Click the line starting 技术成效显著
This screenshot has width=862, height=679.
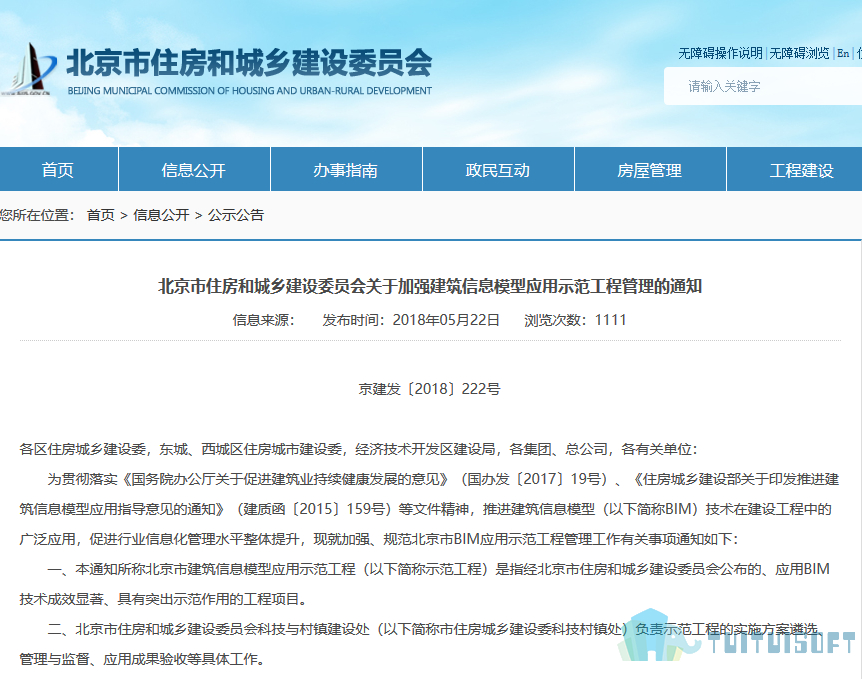(x=163, y=599)
